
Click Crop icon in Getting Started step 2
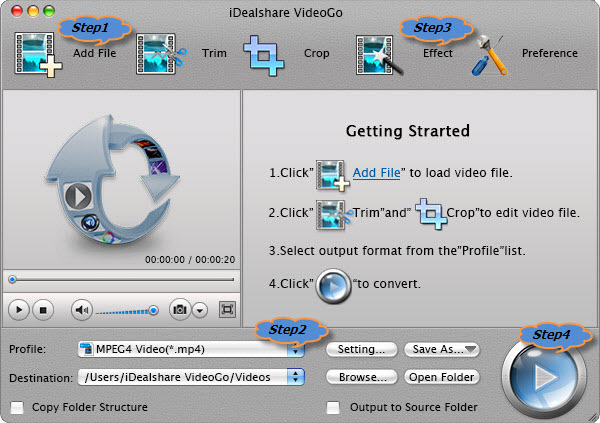click(x=431, y=214)
